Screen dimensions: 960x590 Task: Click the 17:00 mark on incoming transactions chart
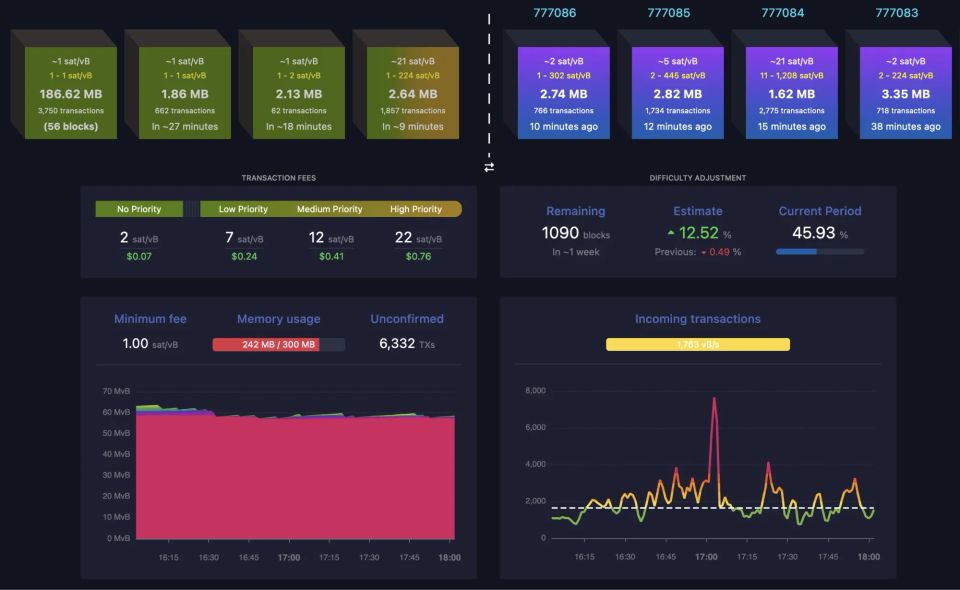[x=706, y=557]
